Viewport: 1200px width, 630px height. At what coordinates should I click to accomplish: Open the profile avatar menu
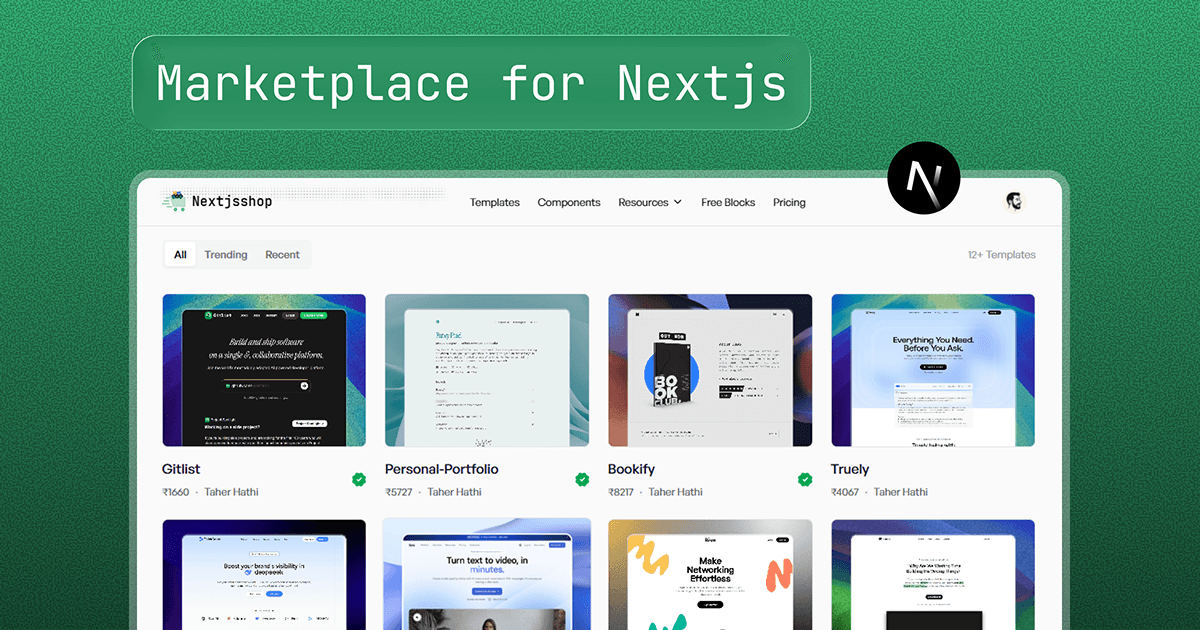coord(1014,201)
